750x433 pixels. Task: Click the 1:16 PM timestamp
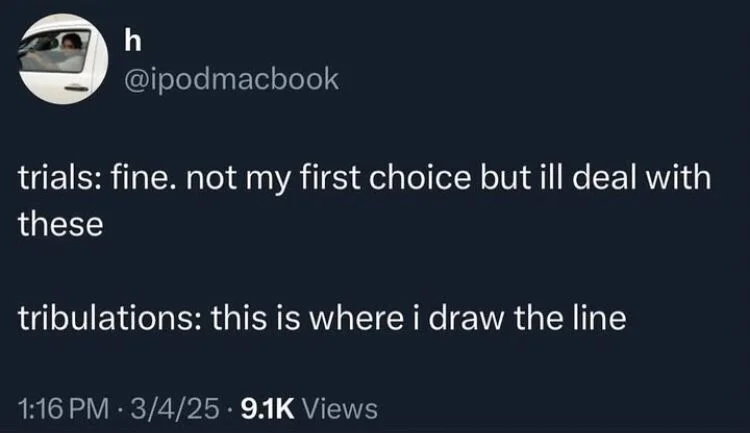coord(62,408)
